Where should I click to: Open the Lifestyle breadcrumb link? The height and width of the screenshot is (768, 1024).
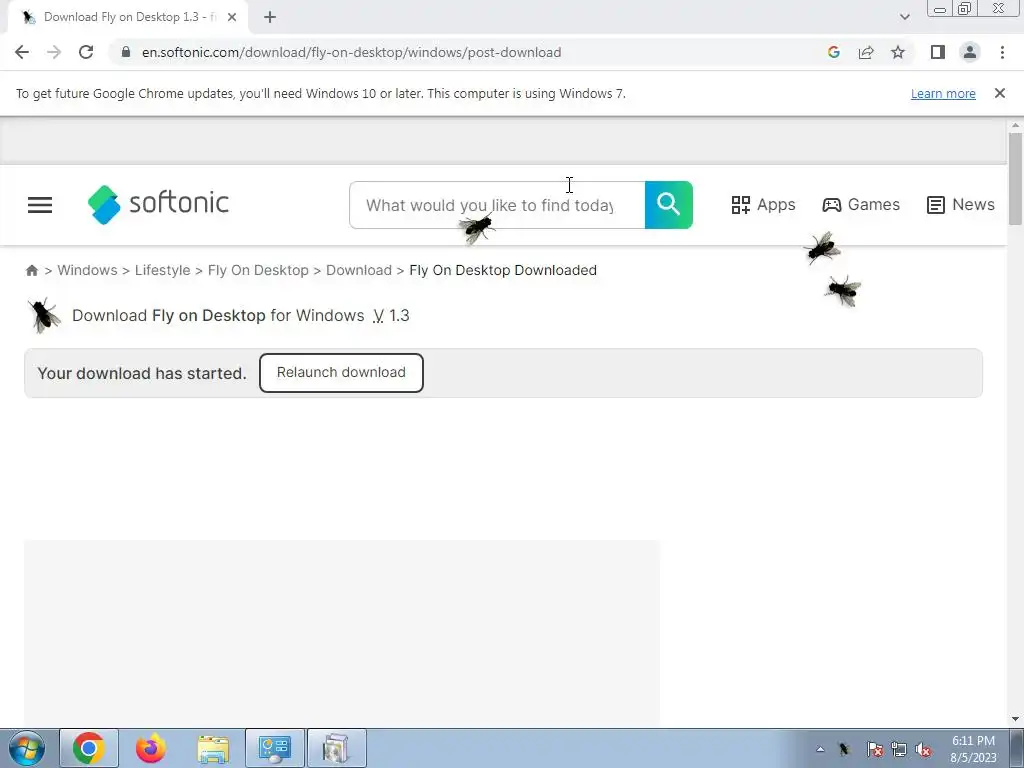163,270
